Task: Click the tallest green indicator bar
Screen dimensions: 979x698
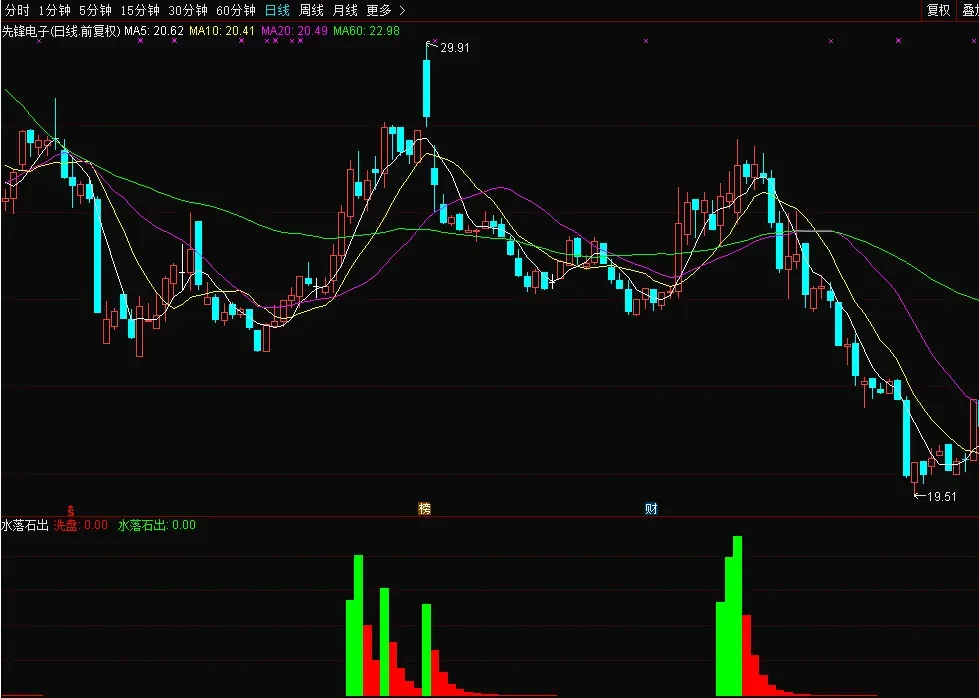Action: 737,615
